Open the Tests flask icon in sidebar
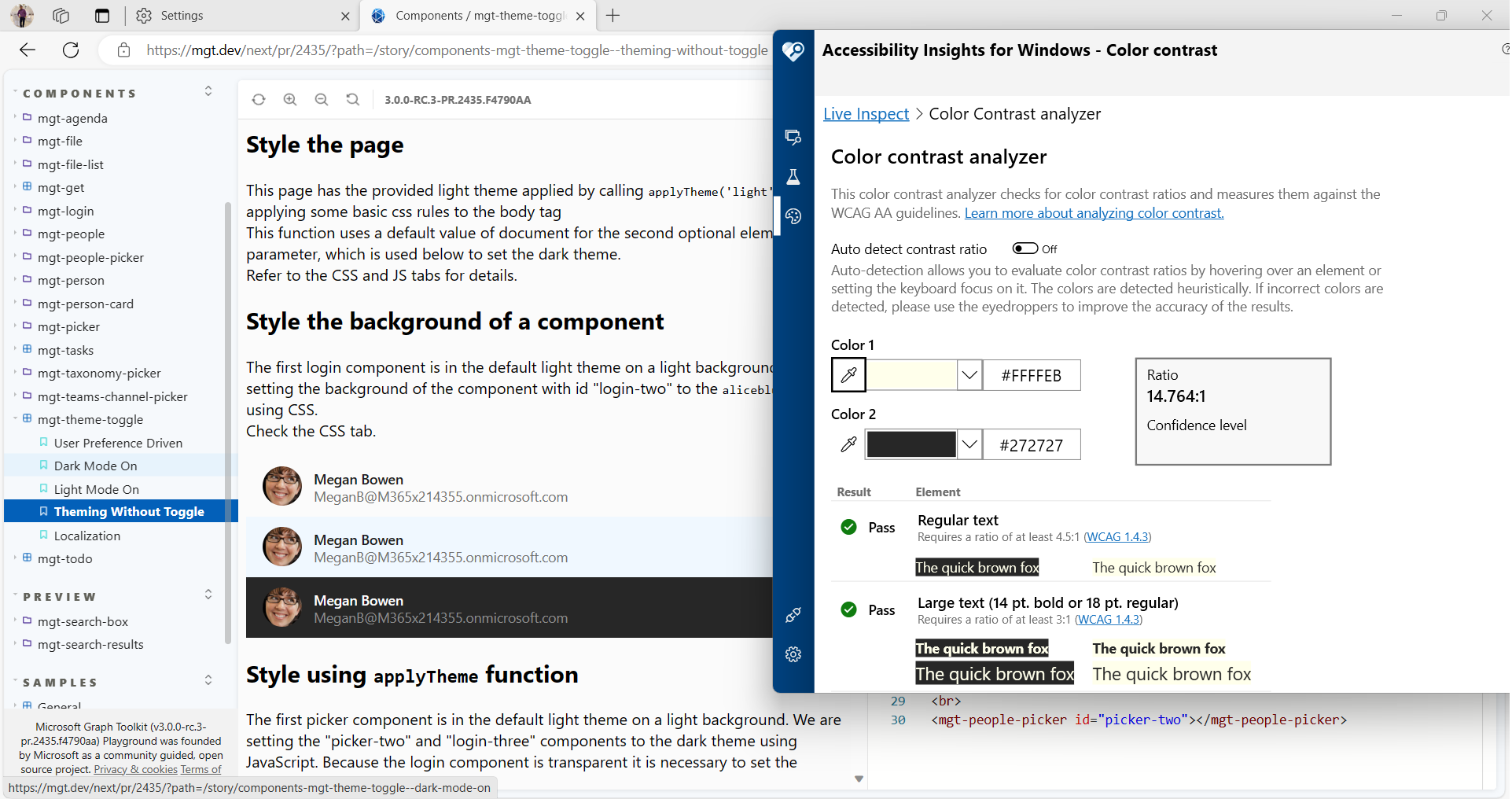1512x799 pixels. click(793, 177)
